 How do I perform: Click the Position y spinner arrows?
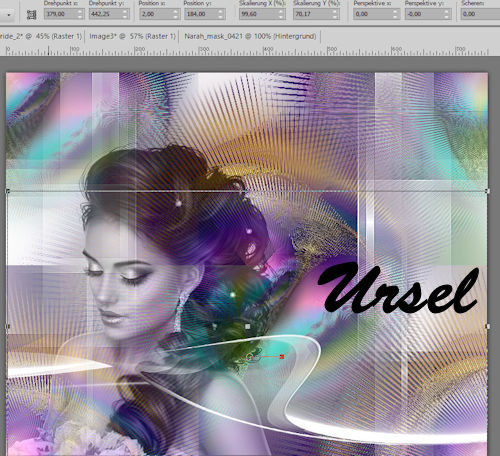point(221,14)
